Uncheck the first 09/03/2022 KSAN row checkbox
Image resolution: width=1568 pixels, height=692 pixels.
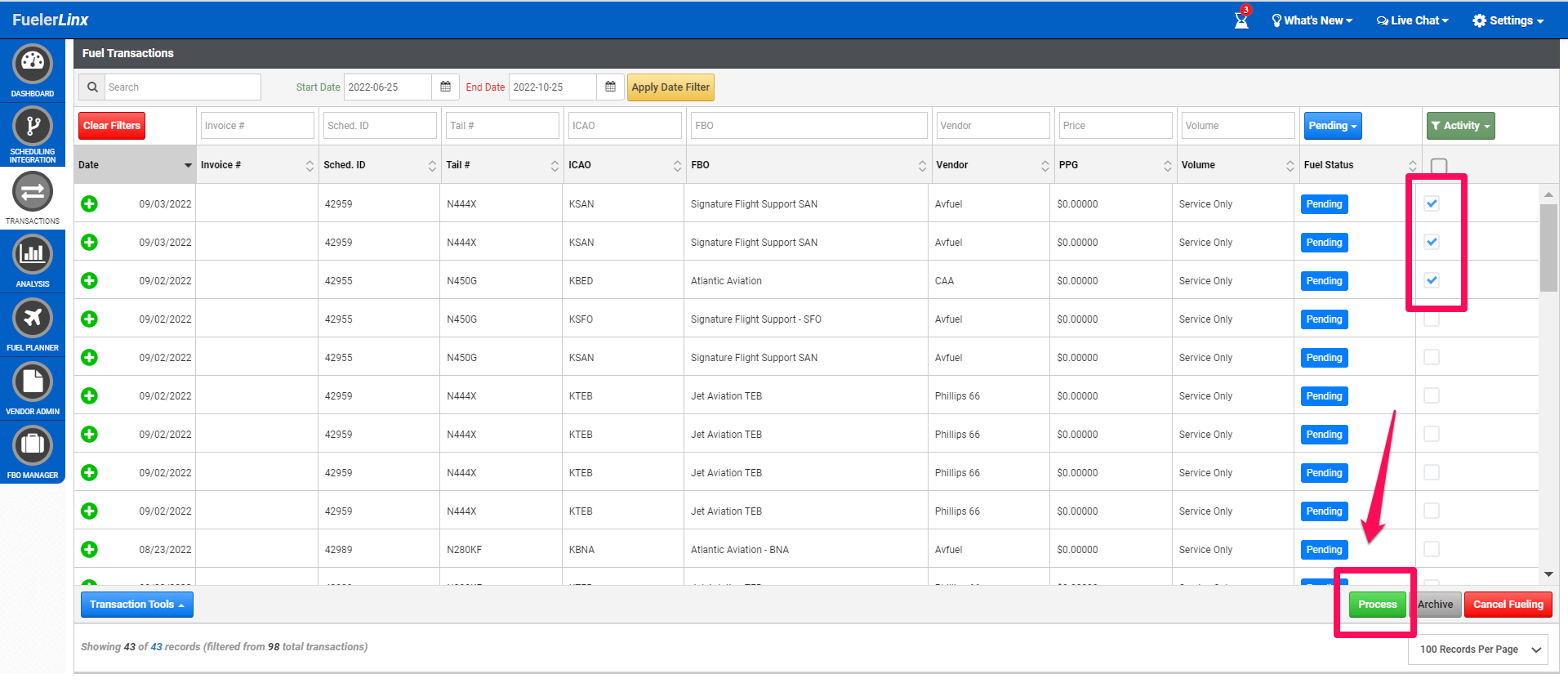(1432, 203)
